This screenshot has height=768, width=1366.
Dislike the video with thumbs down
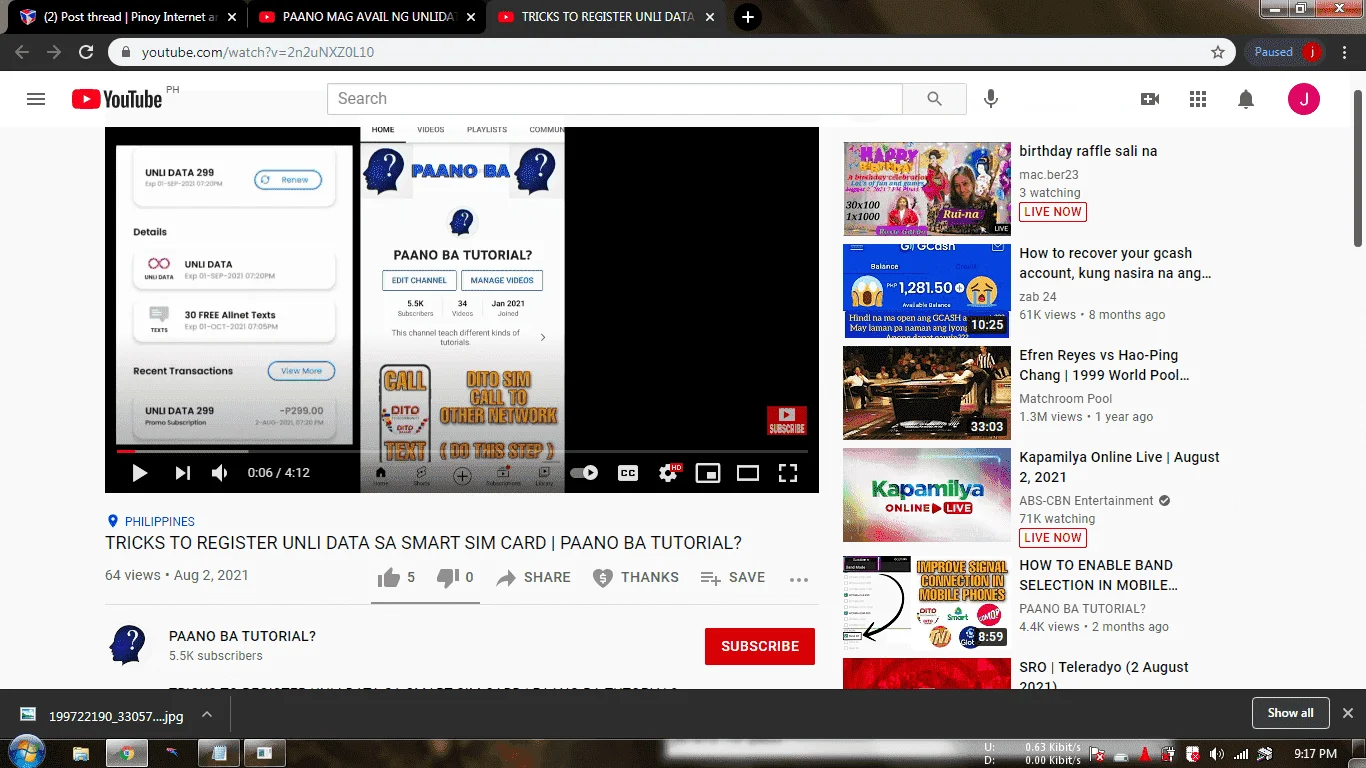pos(455,577)
